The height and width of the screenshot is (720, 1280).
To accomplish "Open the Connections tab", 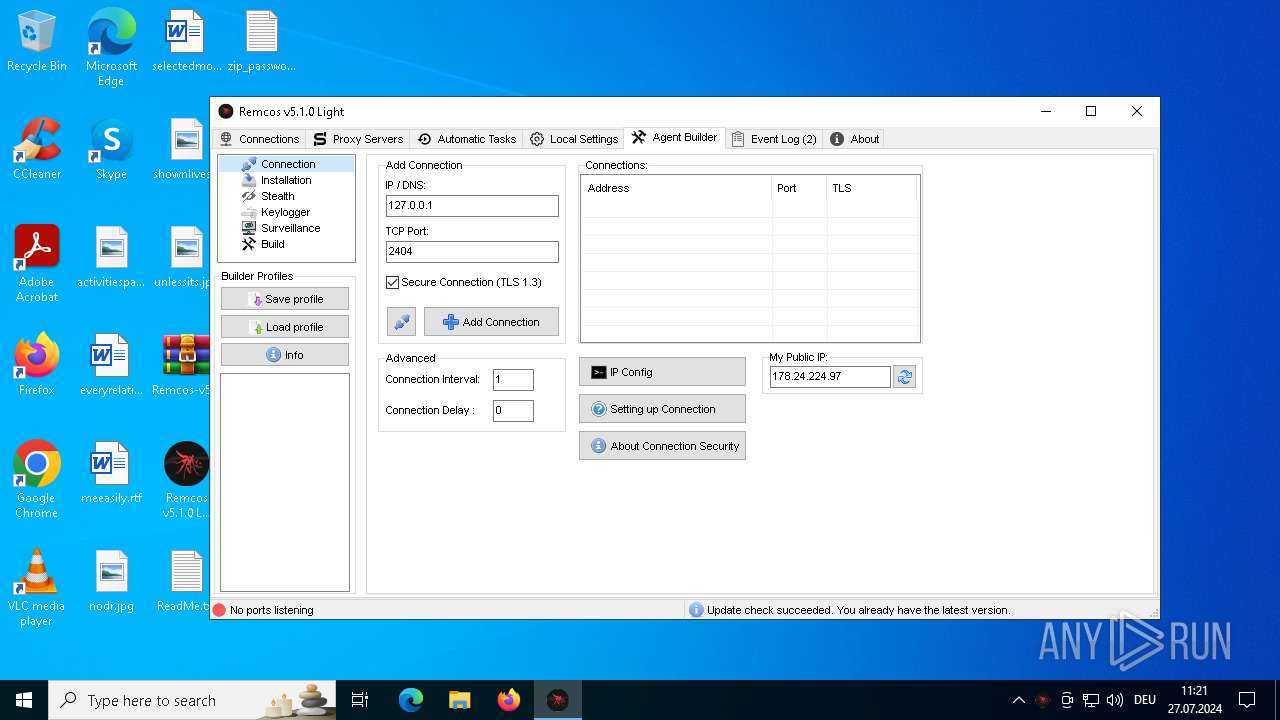I will point(259,139).
